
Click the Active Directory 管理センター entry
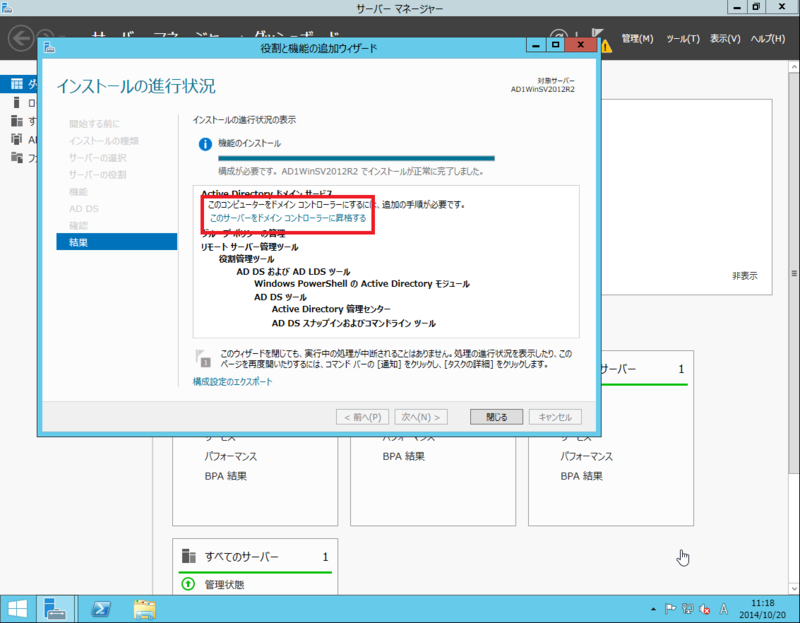coord(331,309)
